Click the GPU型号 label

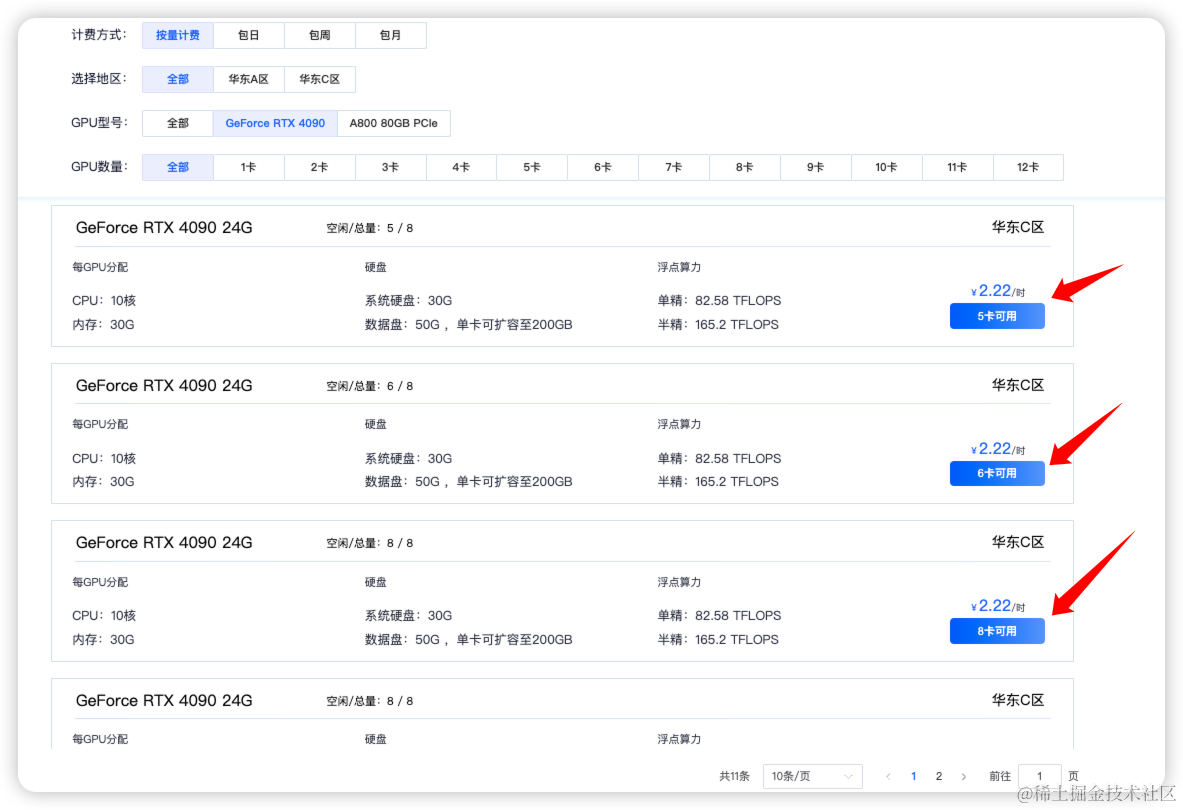tap(99, 123)
